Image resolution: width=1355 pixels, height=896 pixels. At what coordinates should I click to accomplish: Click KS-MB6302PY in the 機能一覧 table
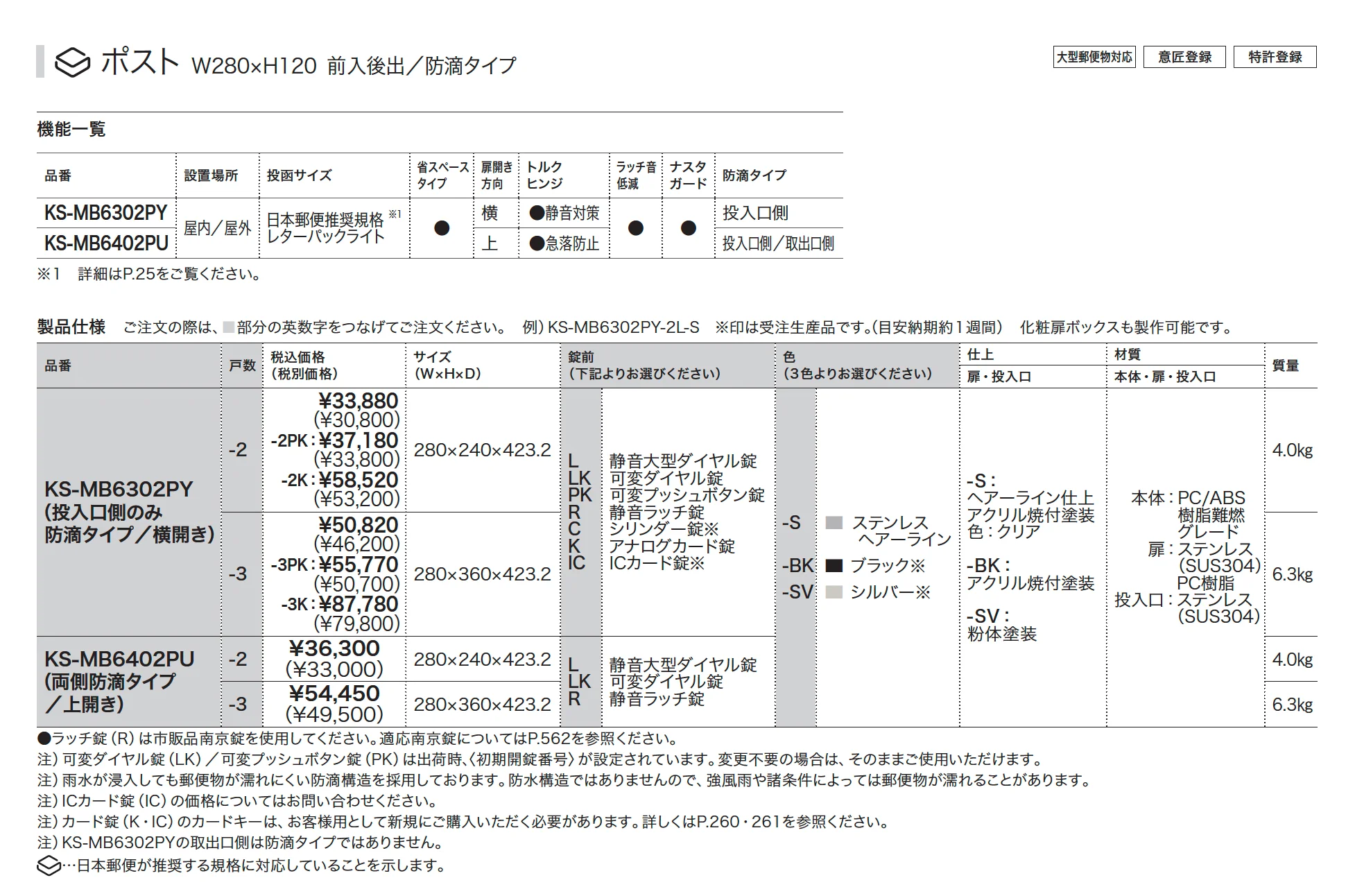pyautogui.click(x=106, y=213)
